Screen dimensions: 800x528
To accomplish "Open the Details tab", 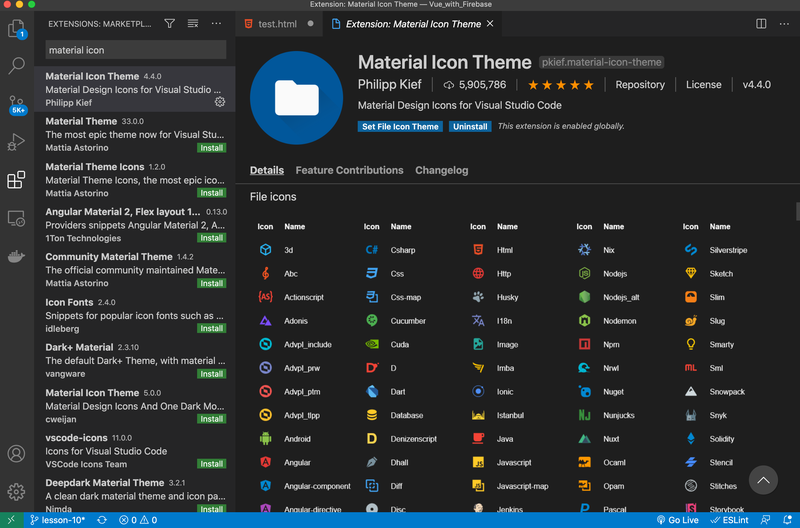I will tap(267, 170).
